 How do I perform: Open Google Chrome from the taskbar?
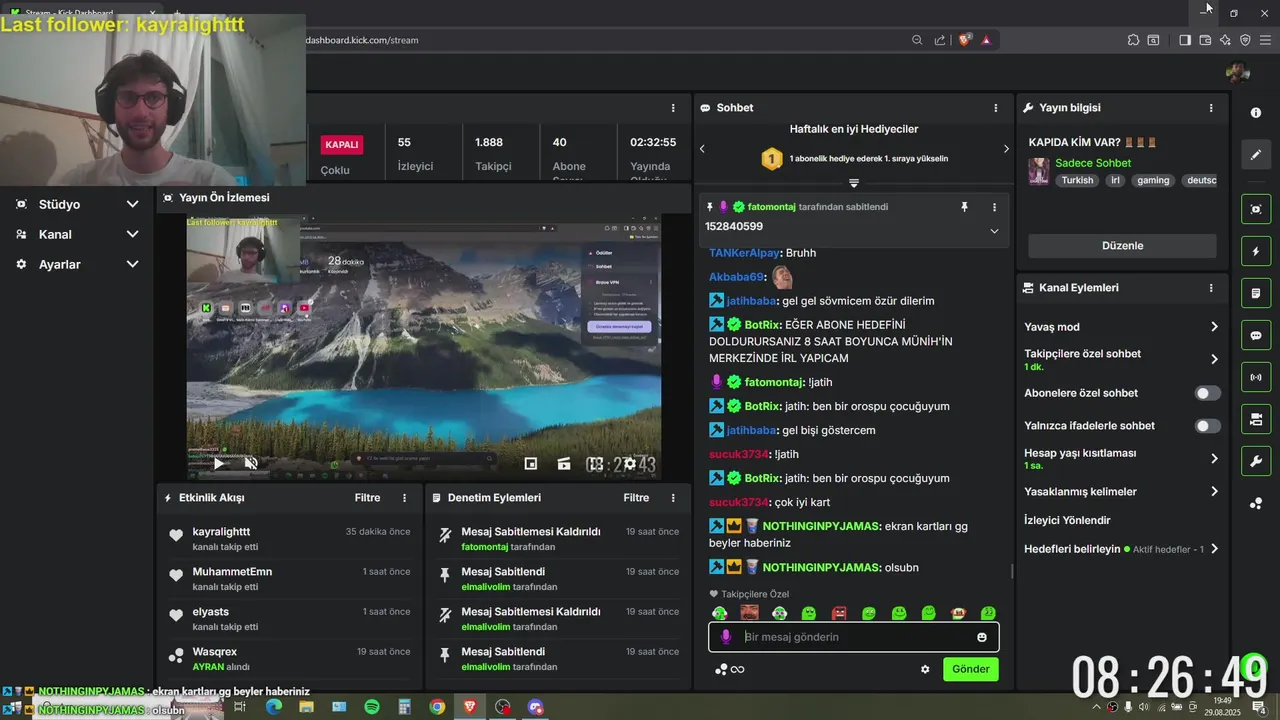click(437, 707)
